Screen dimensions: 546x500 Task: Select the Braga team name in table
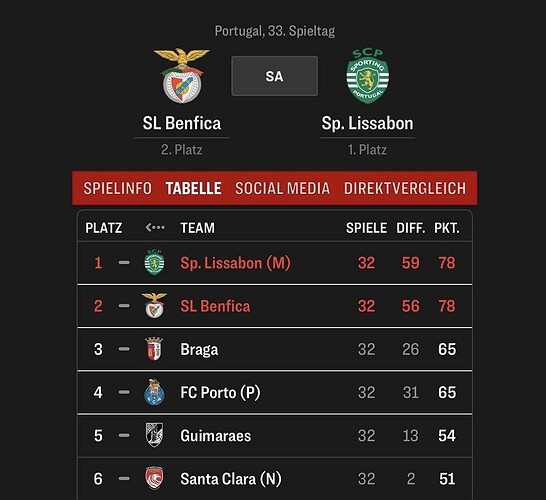(199, 349)
